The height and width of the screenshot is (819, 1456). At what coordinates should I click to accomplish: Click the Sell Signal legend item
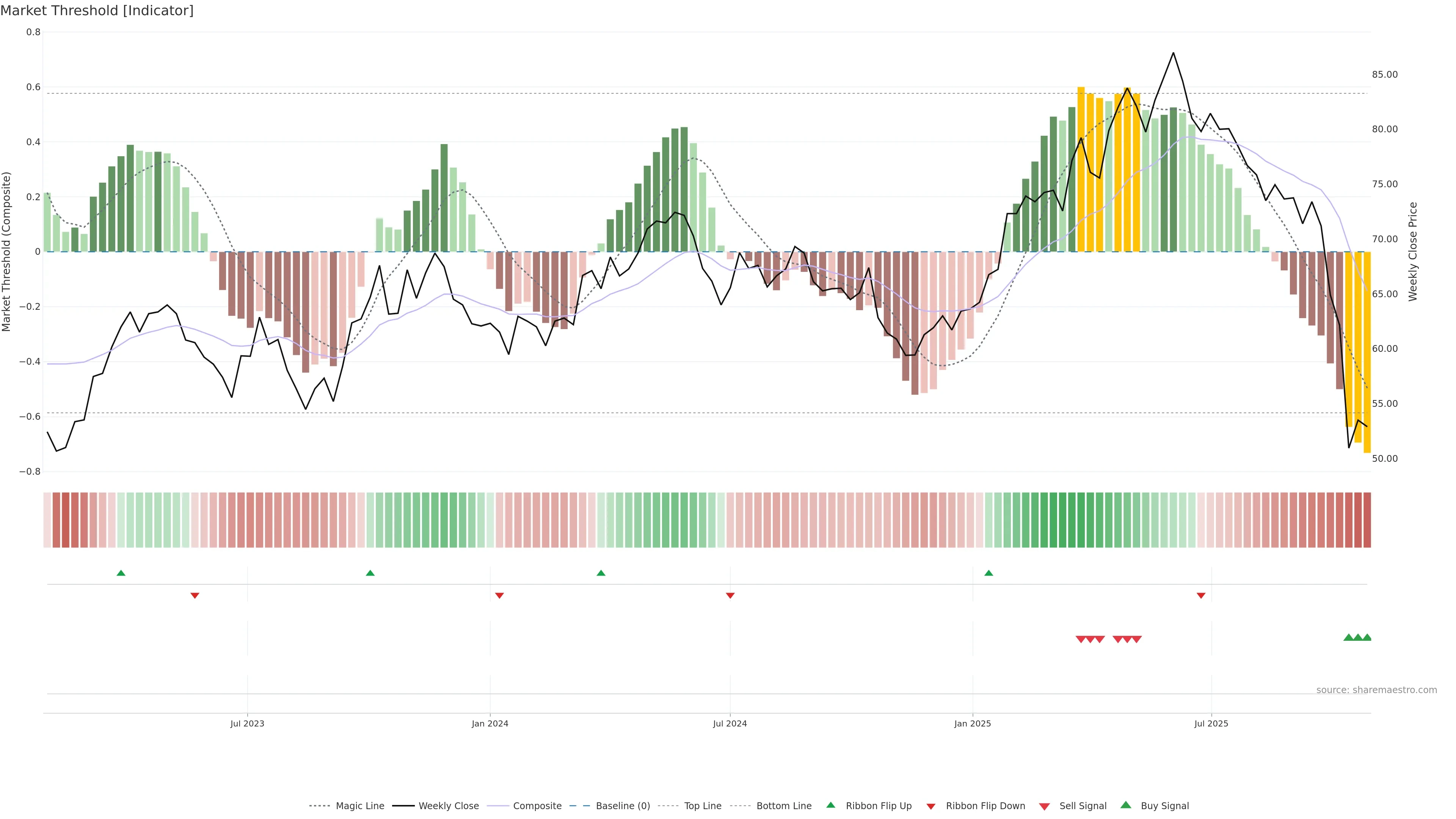(1083, 806)
